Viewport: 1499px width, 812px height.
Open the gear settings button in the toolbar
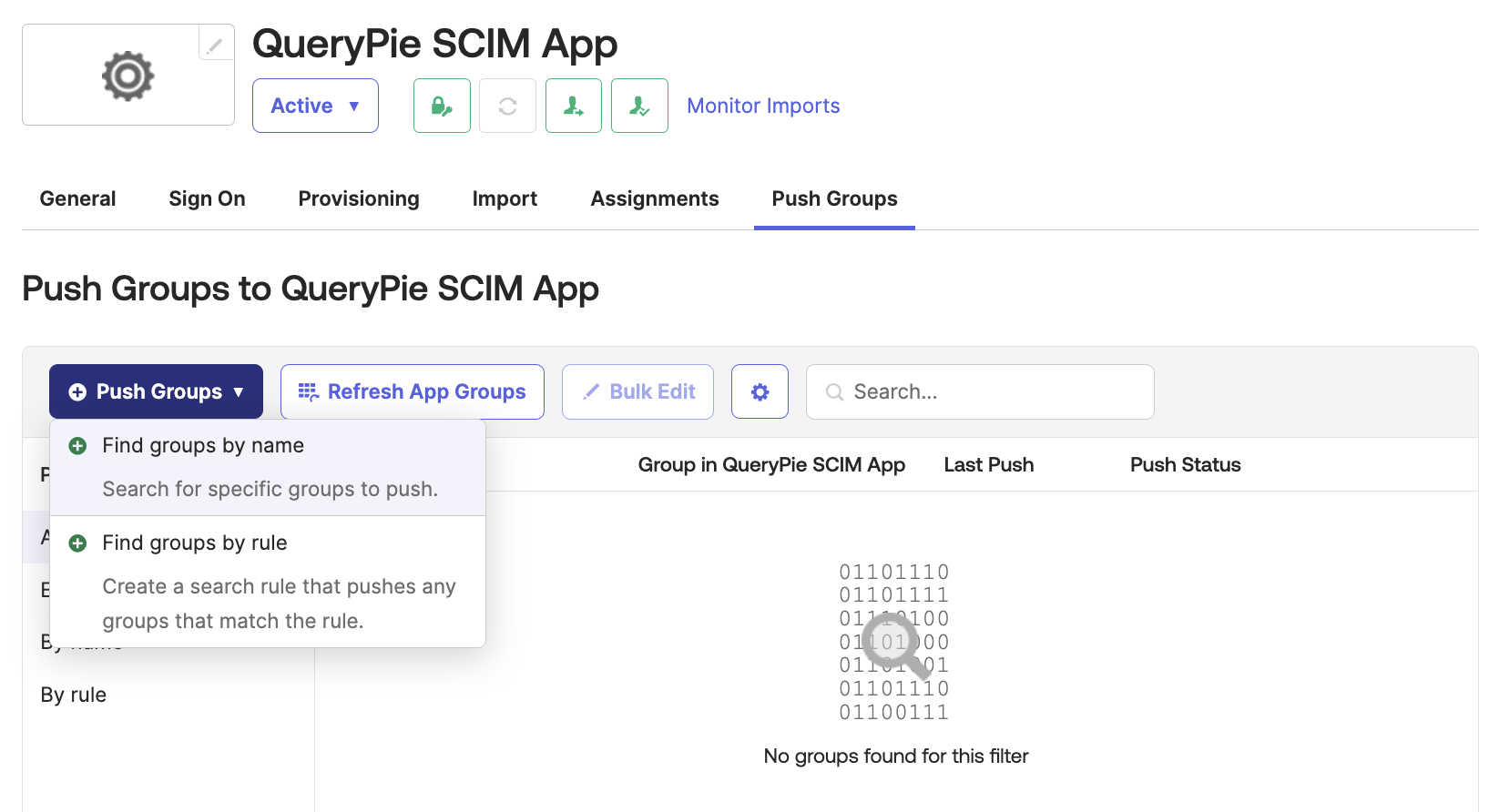760,391
